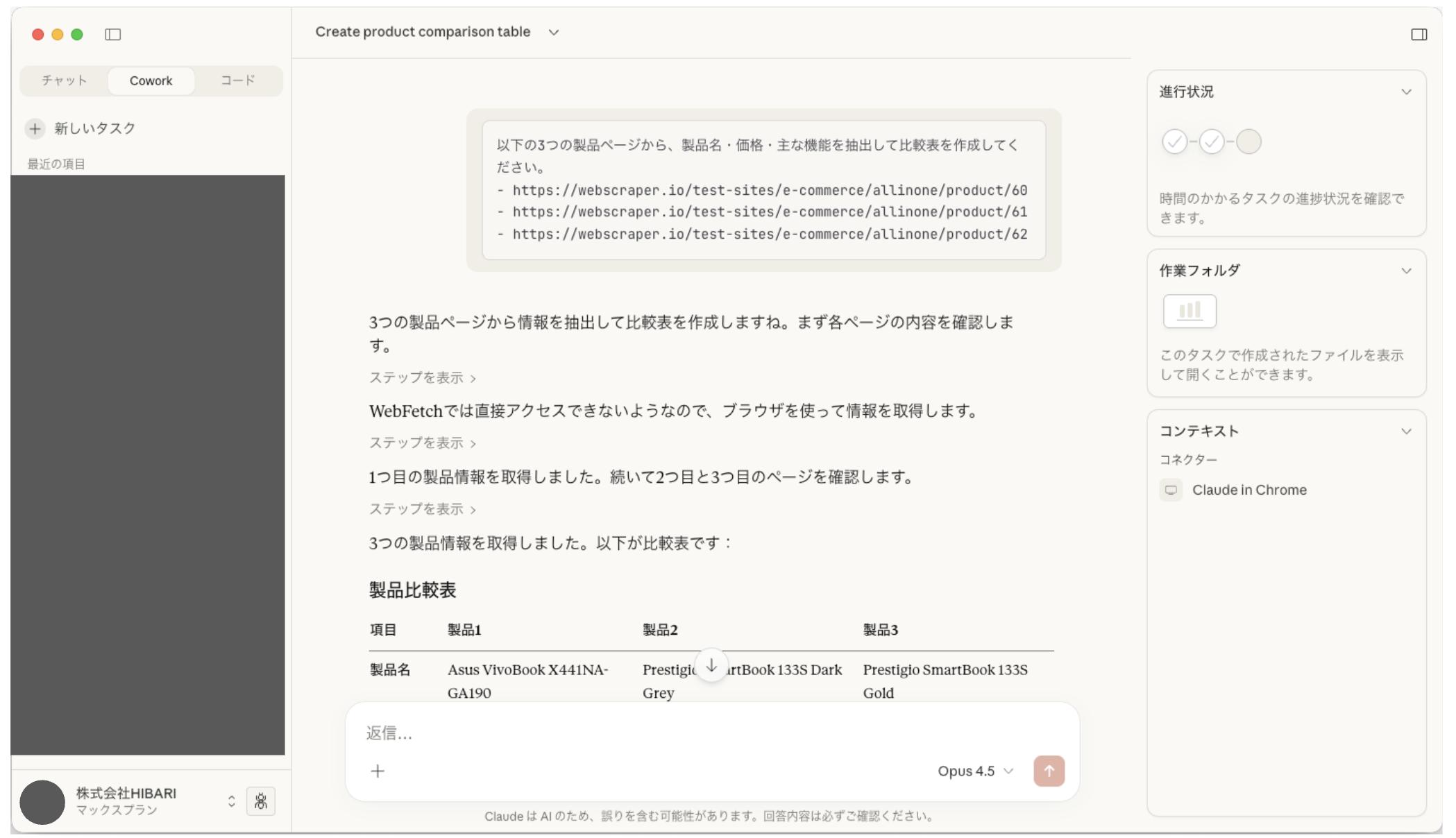Open the Create product comparison table title dropdown
This screenshot has width=1456, height=838.
553,32
